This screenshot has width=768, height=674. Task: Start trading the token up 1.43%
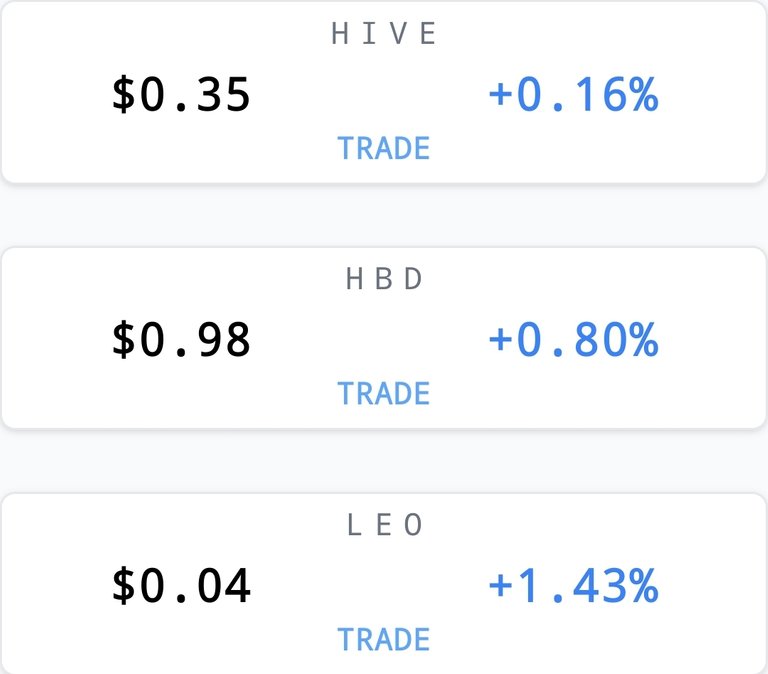point(384,639)
